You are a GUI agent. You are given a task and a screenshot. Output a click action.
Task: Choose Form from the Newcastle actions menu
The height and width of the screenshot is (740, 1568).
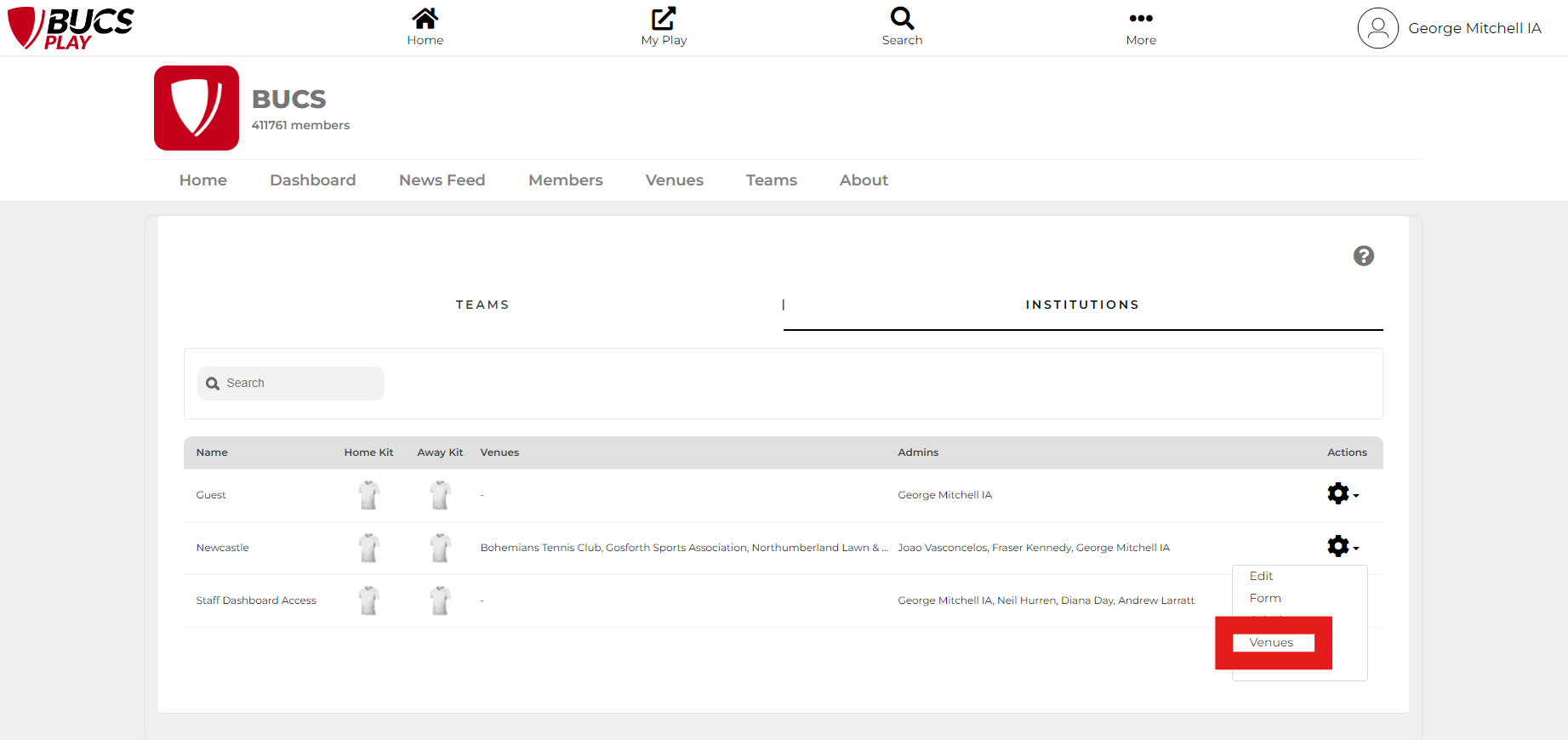click(x=1265, y=598)
